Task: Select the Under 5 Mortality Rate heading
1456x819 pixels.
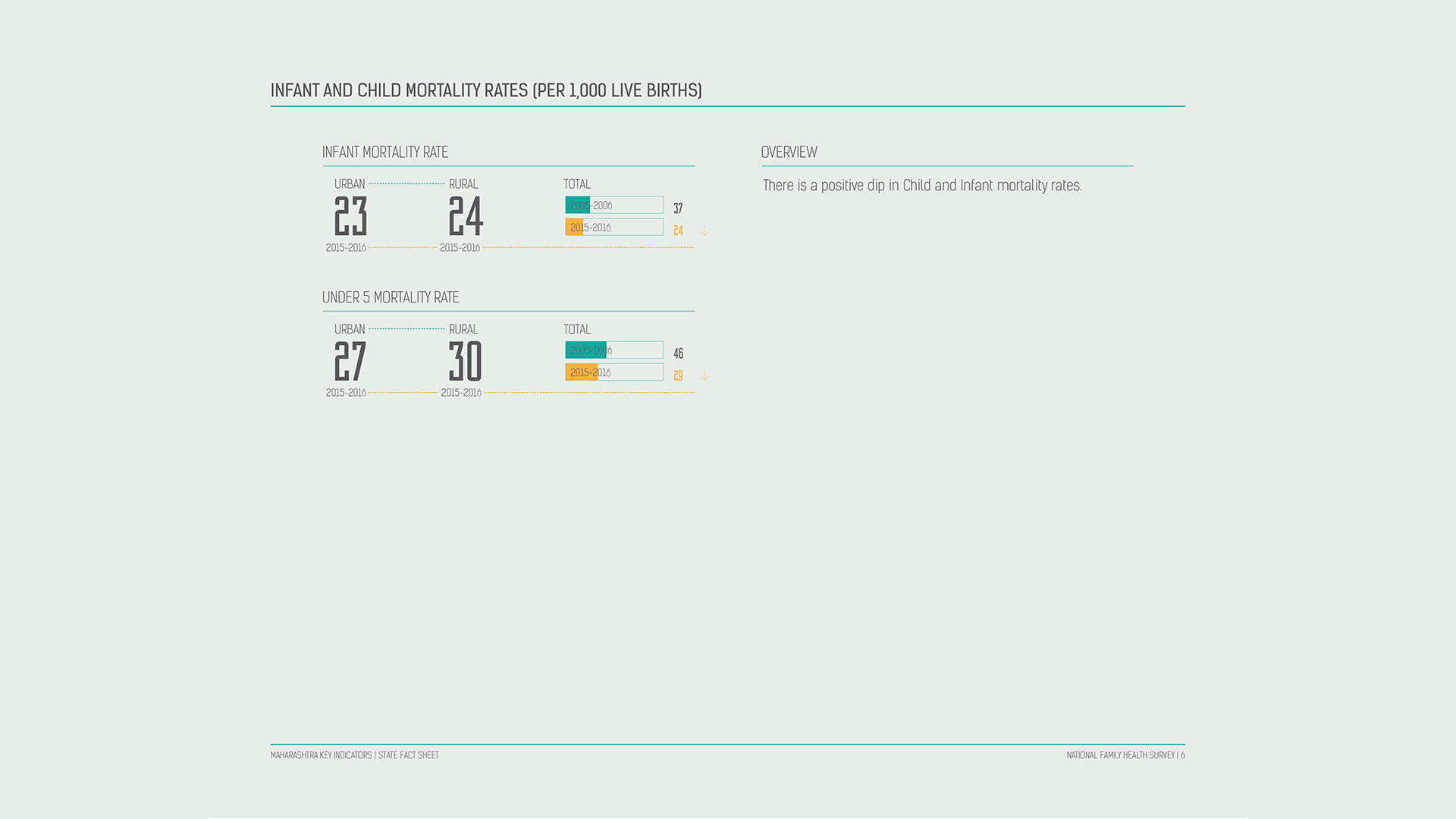Action: click(391, 298)
